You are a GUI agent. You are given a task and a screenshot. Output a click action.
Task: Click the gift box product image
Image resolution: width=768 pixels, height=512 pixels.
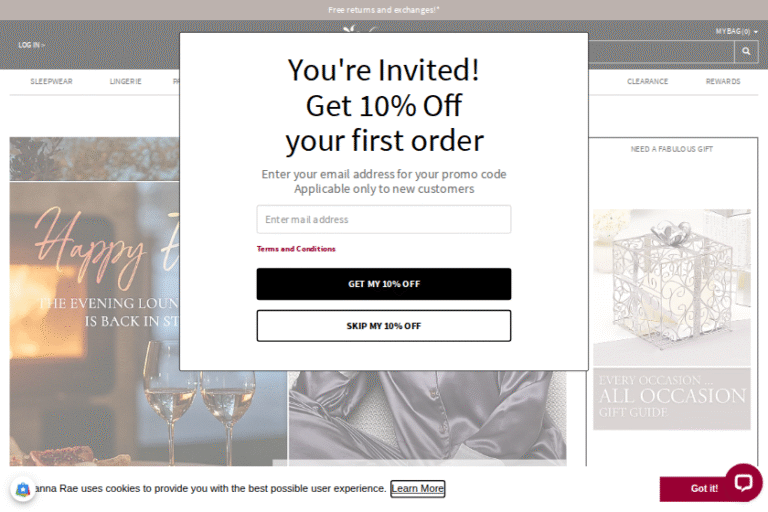[x=672, y=288]
